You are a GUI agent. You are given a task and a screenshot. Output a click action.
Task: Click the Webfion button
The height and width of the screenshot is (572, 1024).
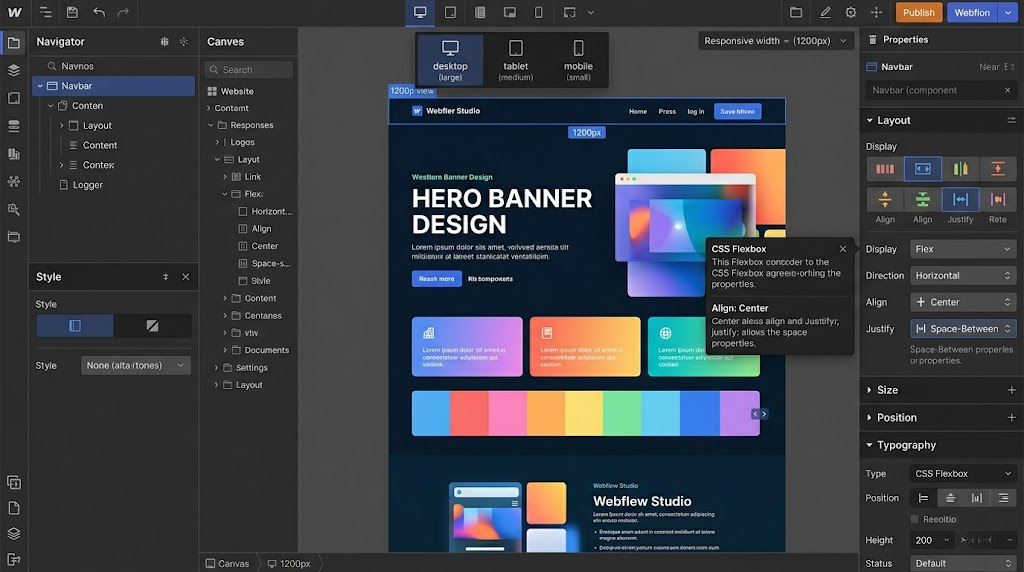[972, 12]
